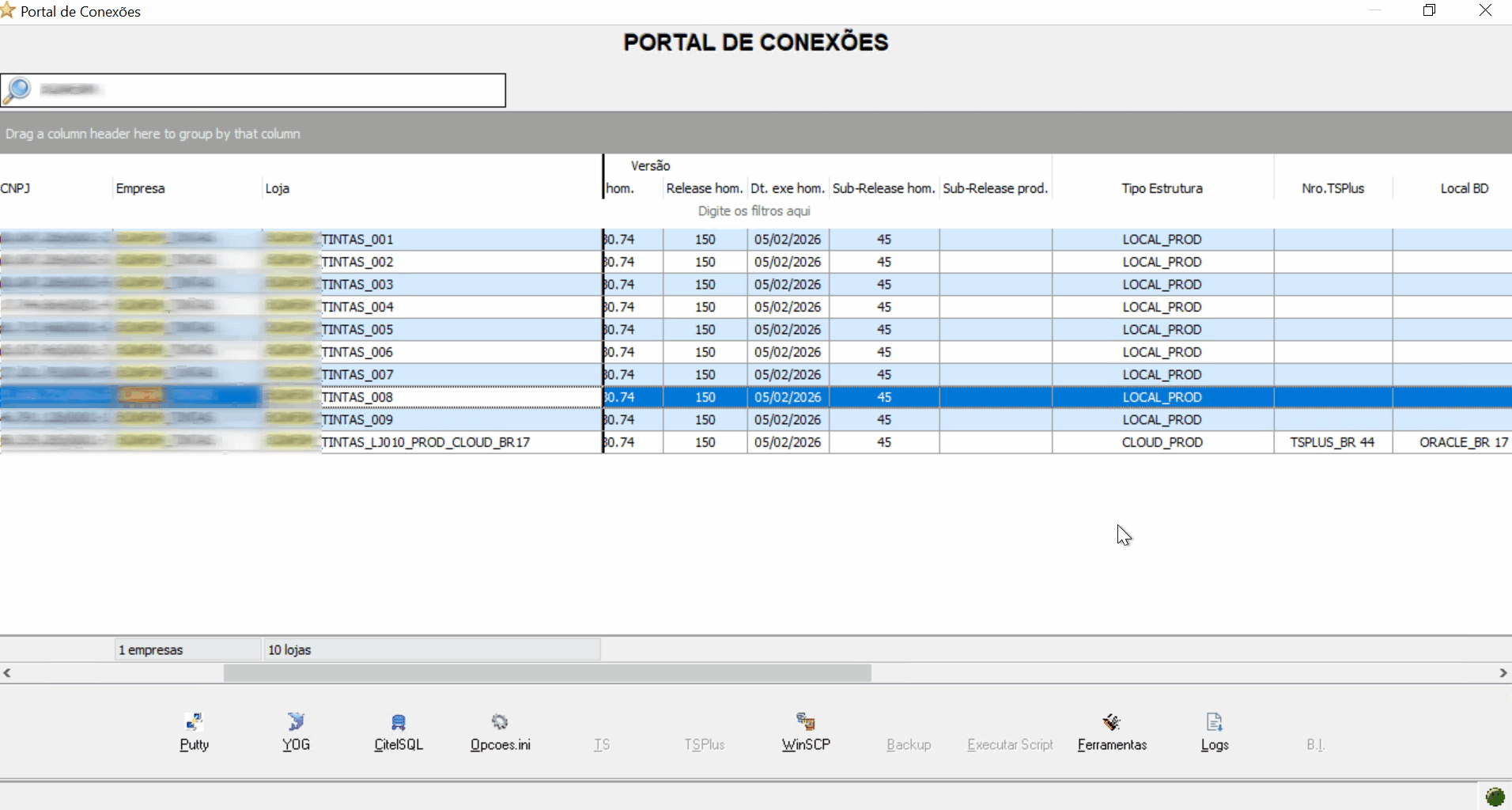Launch the WinSCP icon
This screenshot has height=810, width=1512.
pyautogui.click(x=806, y=721)
